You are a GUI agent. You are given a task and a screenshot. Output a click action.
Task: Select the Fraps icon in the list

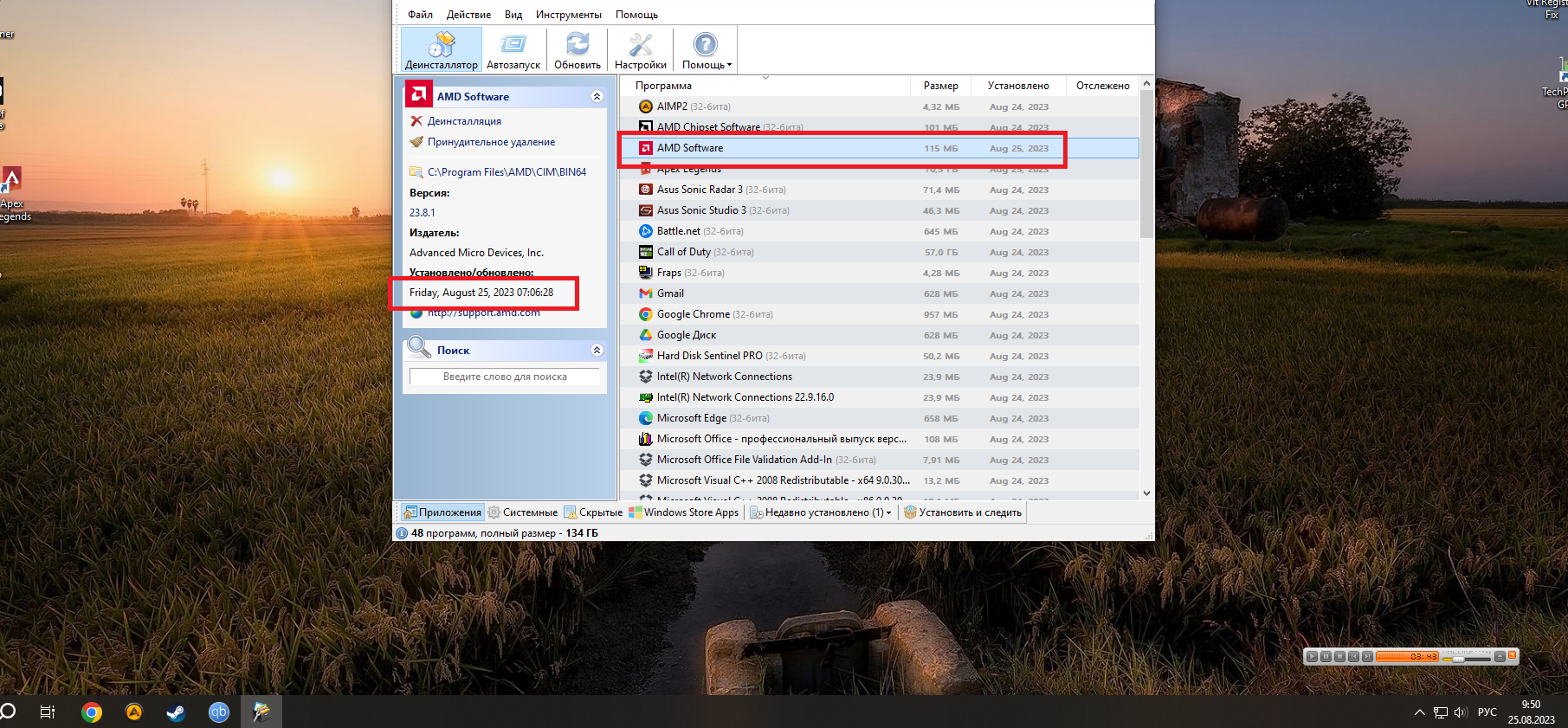[646, 273]
